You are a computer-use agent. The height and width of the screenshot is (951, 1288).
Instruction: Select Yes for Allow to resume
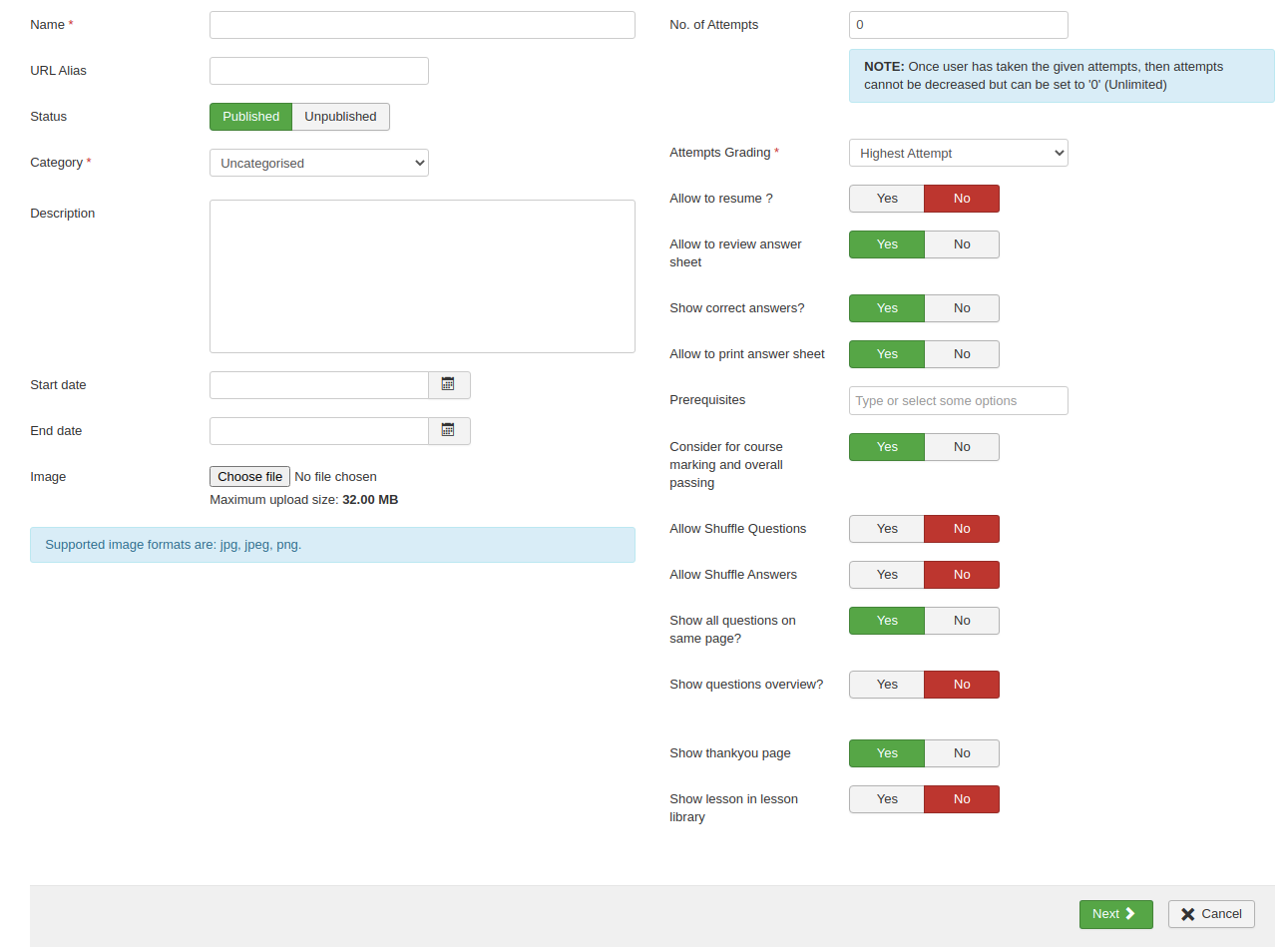[x=886, y=199]
